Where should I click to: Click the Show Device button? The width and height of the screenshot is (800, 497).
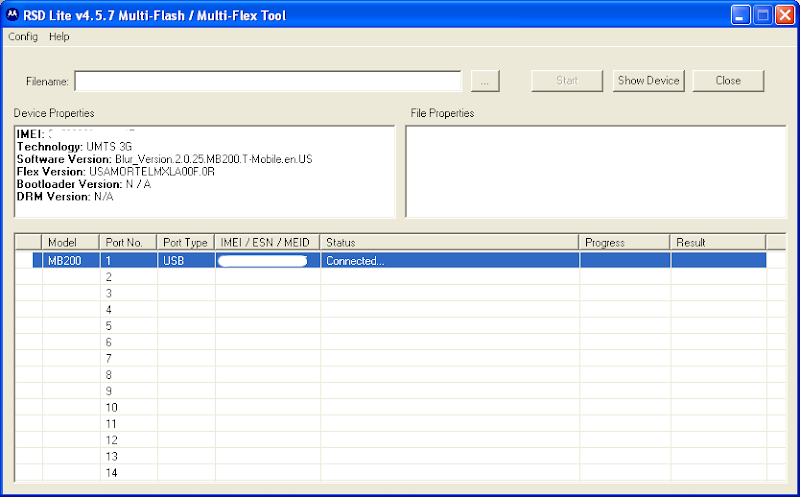(x=648, y=81)
